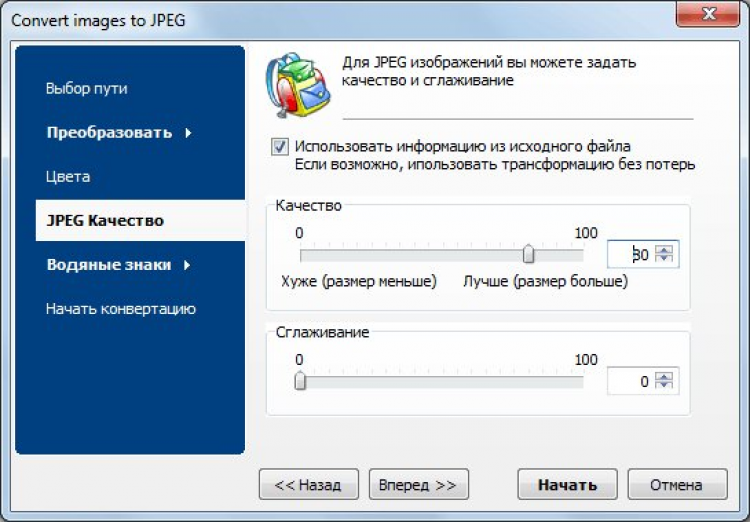Open the Выбор пути step
The height and width of the screenshot is (522, 750).
87,88
